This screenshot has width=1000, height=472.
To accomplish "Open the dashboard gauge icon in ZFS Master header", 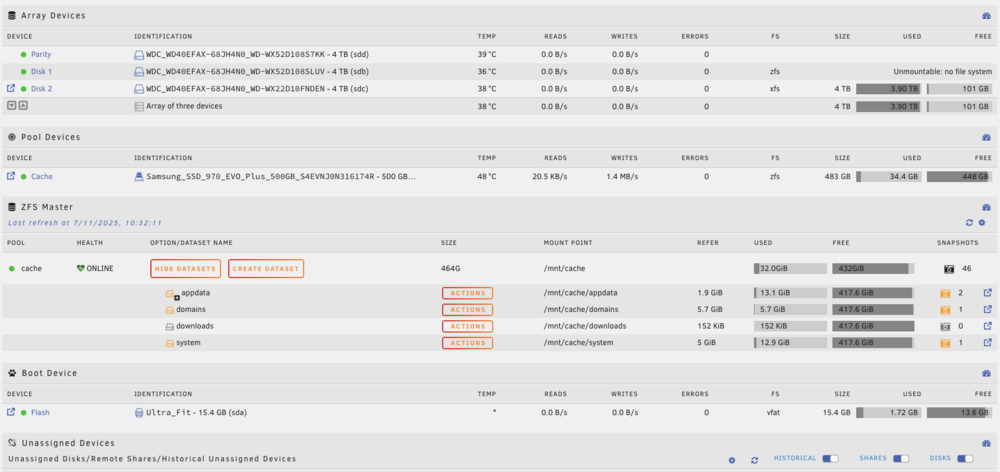I will click(x=986, y=207).
